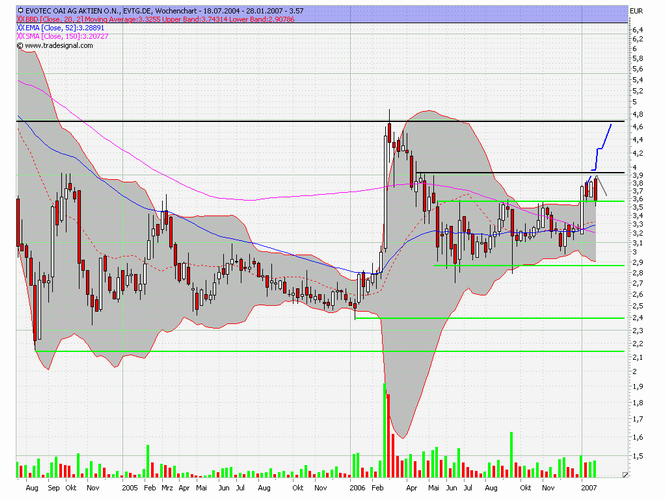Select the upper black horizontal resistance line

point(321,121)
